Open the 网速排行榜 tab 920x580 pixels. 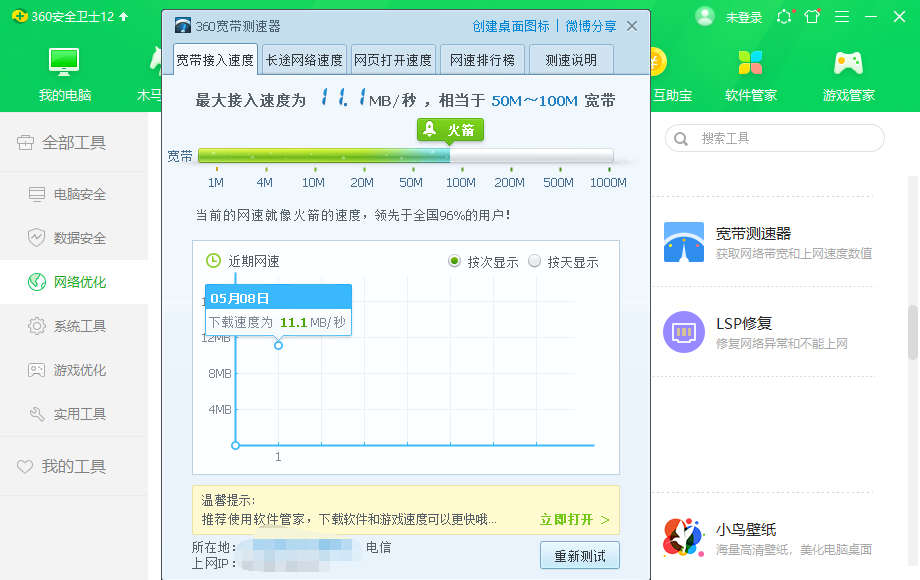pos(482,60)
